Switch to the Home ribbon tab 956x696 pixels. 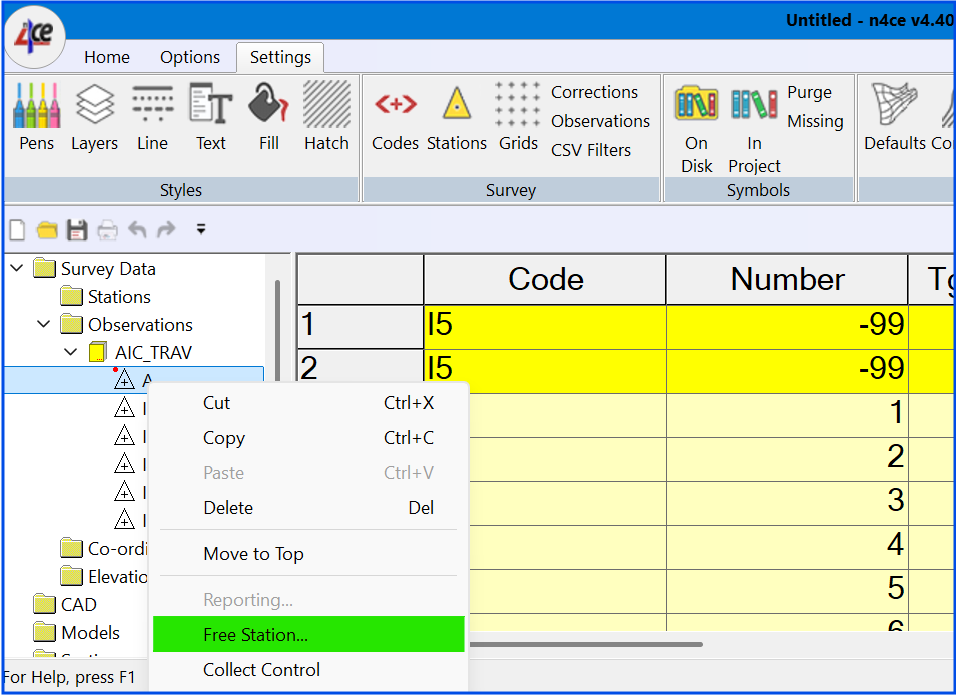107,57
